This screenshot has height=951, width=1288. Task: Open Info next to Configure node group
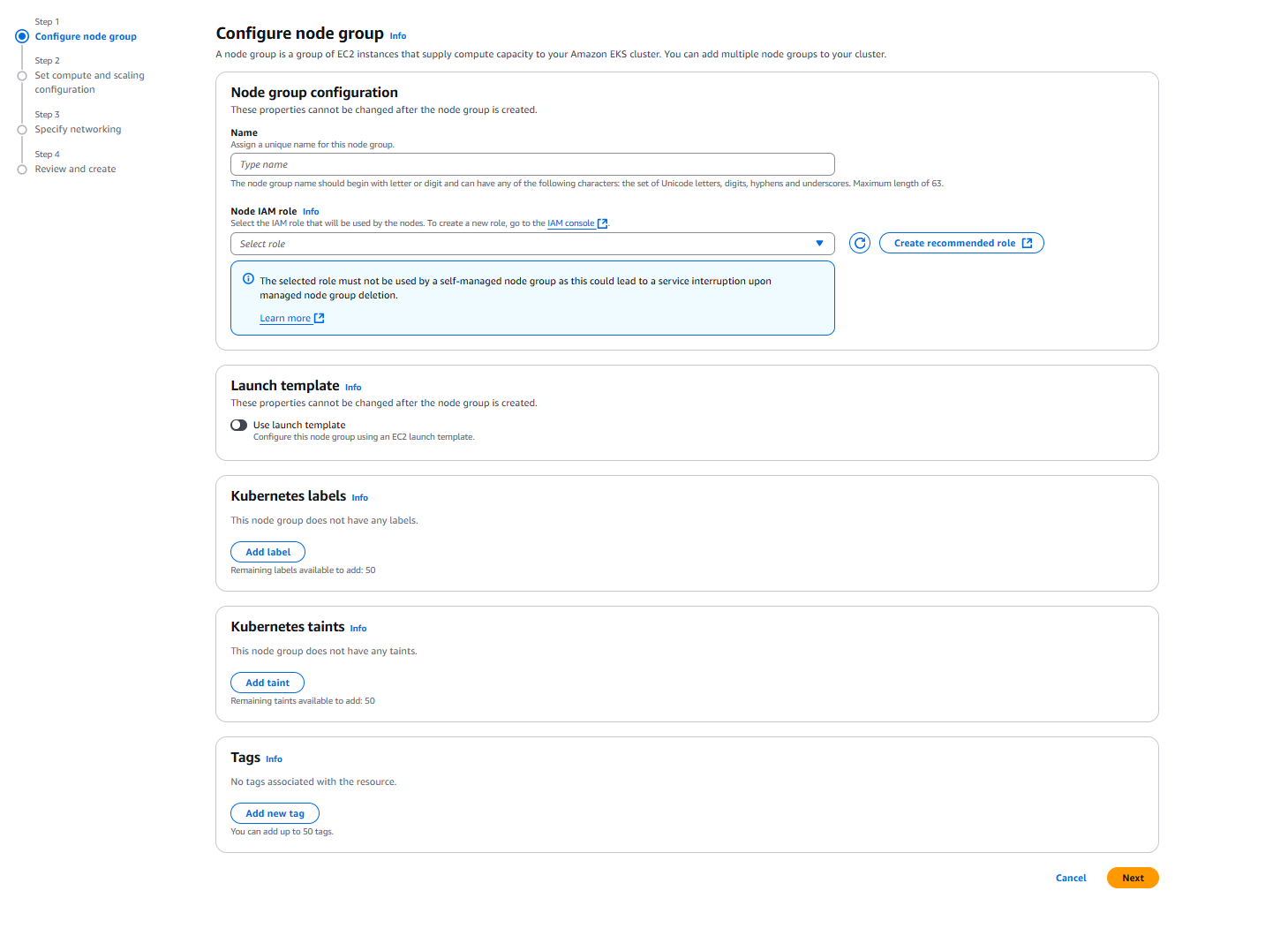click(398, 36)
